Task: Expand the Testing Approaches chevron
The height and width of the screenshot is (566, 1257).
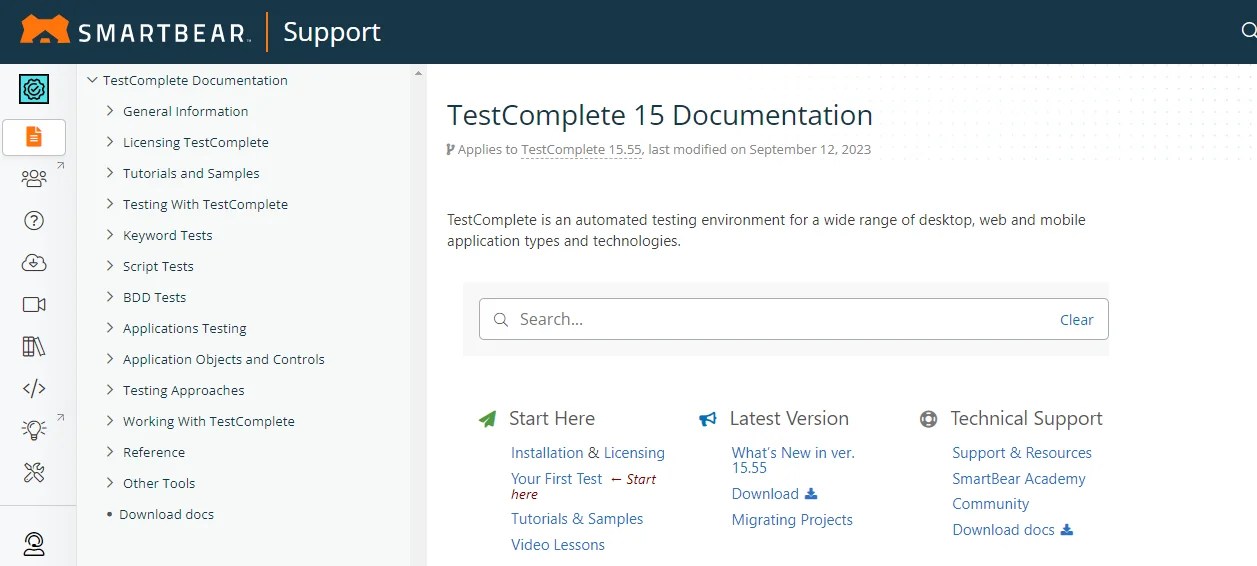Action: tap(110, 390)
